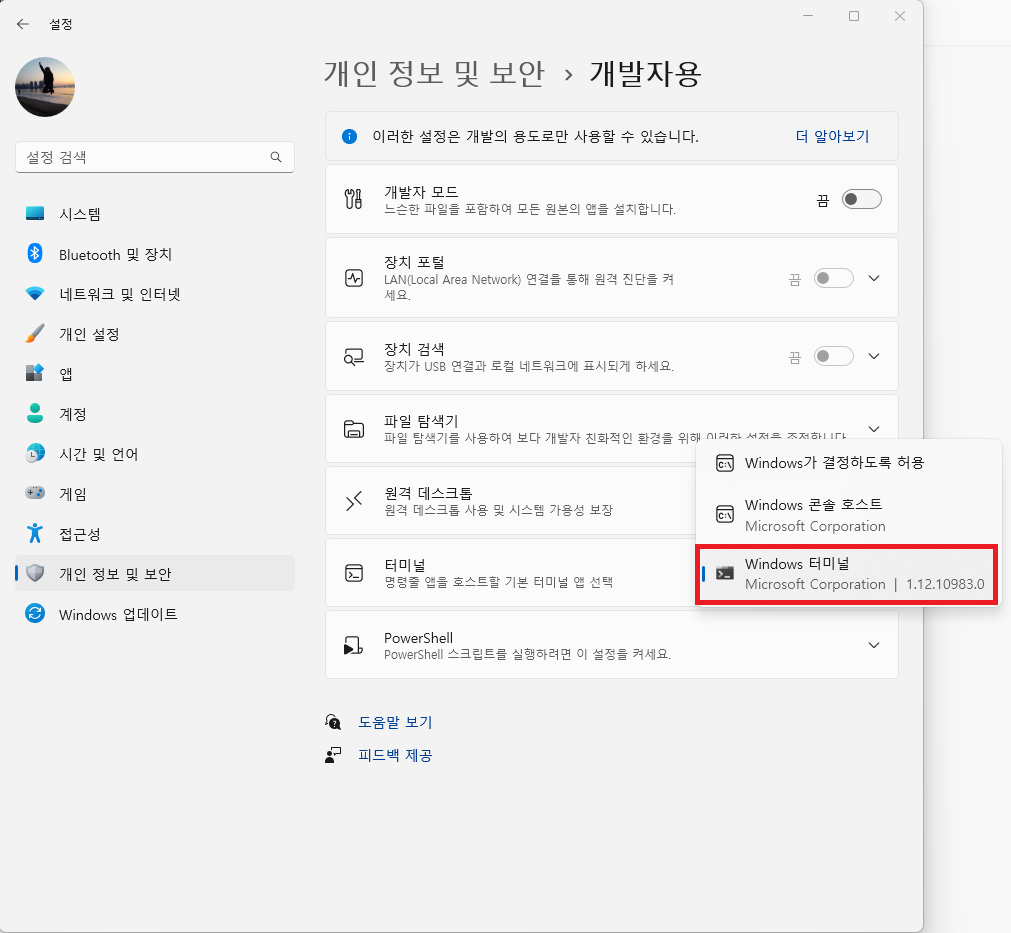Click the 앱 tiles icon
This screenshot has width=1011, height=933.
point(35,373)
